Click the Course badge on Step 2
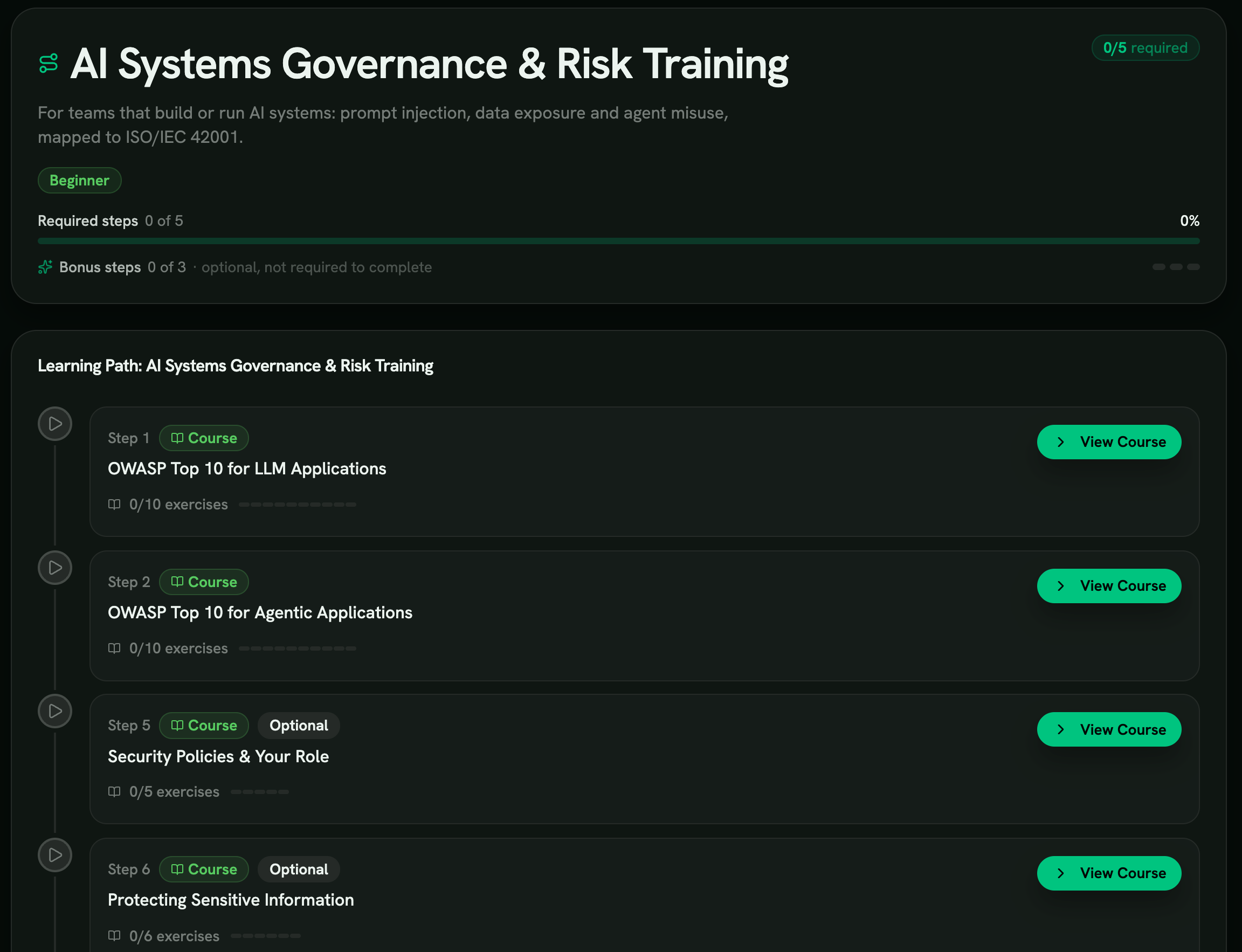 click(204, 582)
